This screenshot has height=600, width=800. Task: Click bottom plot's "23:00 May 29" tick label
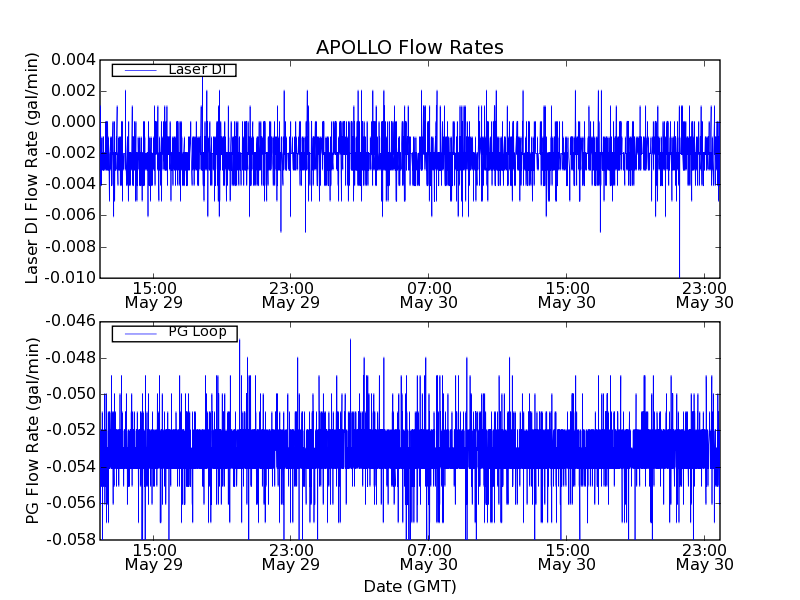coord(291,557)
